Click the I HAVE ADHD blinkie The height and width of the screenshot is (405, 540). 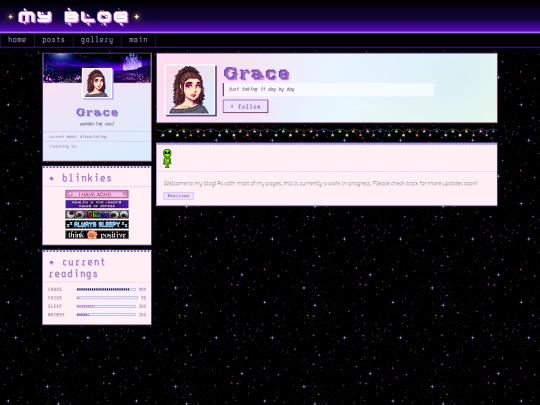(x=97, y=194)
